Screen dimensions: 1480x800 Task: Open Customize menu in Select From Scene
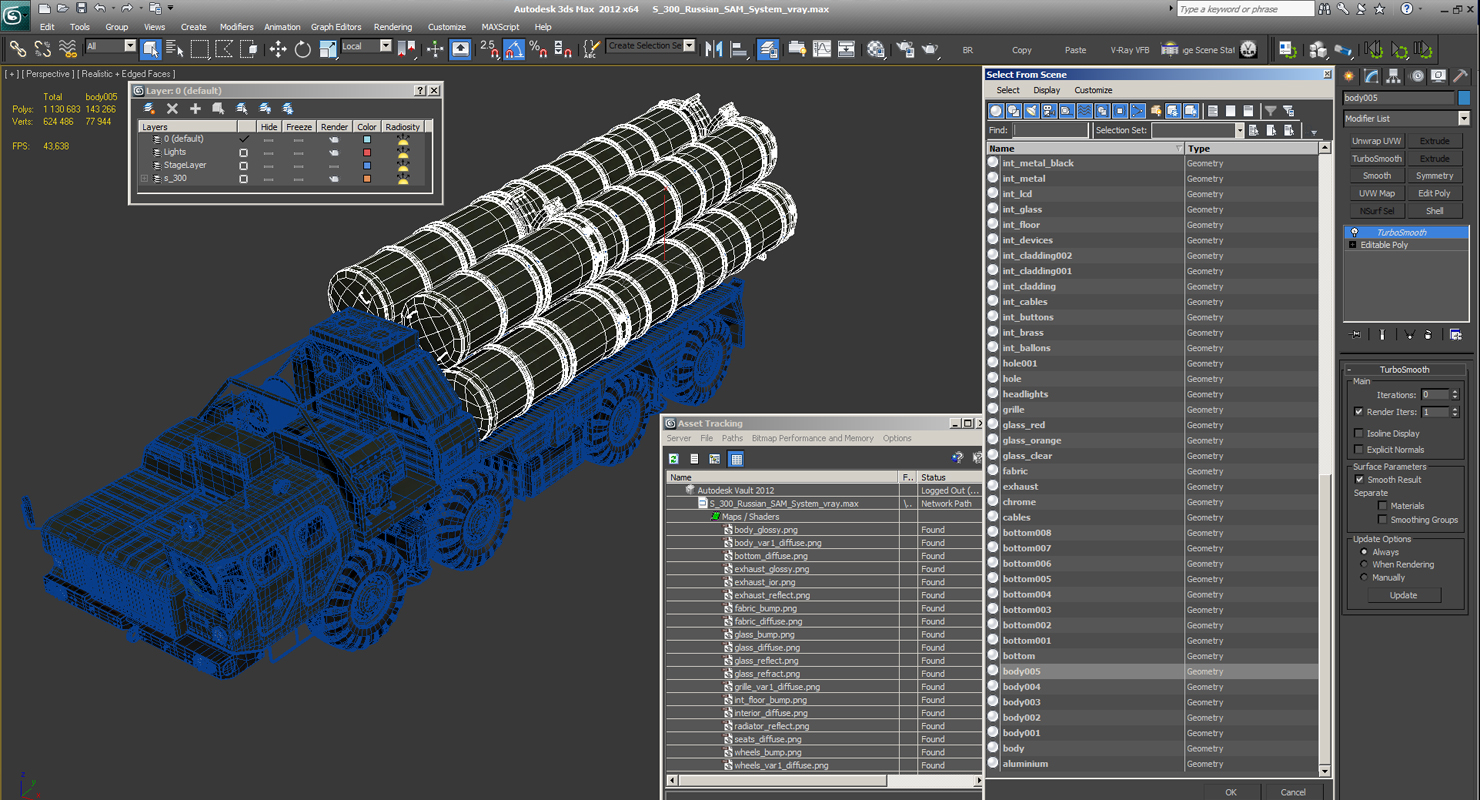(1093, 90)
